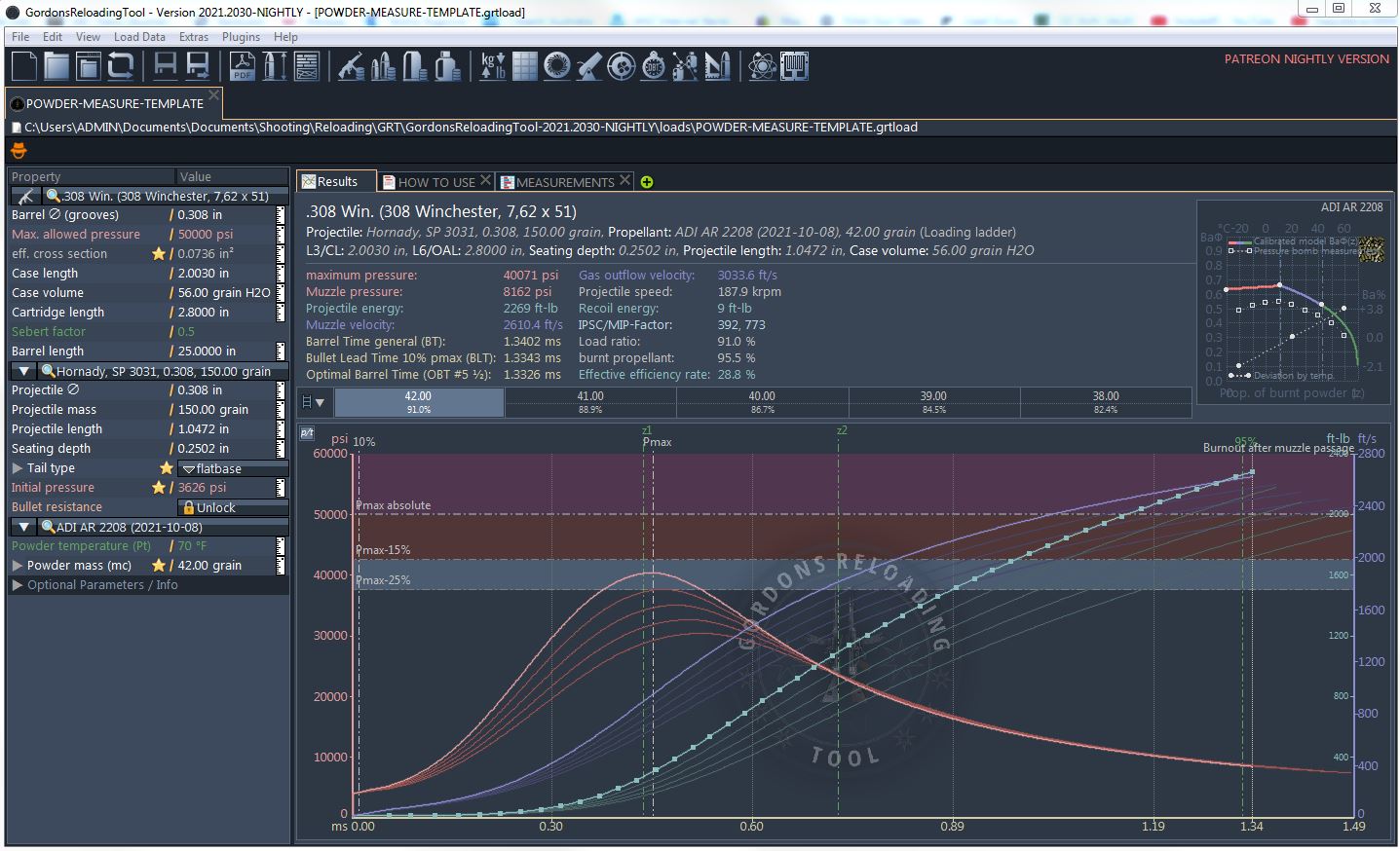Click rifle icon next to .308 Win caliber
This screenshot has height=851, width=1400.
[x=26, y=196]
